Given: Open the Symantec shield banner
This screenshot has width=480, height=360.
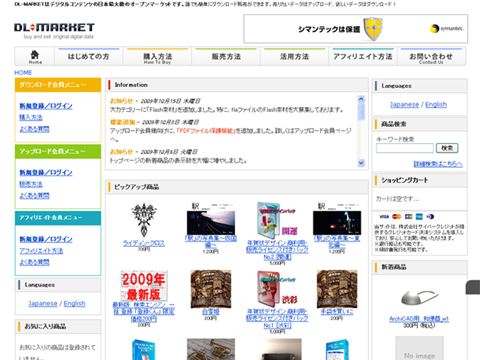Looking at the screenshot, I should [356, 29].
